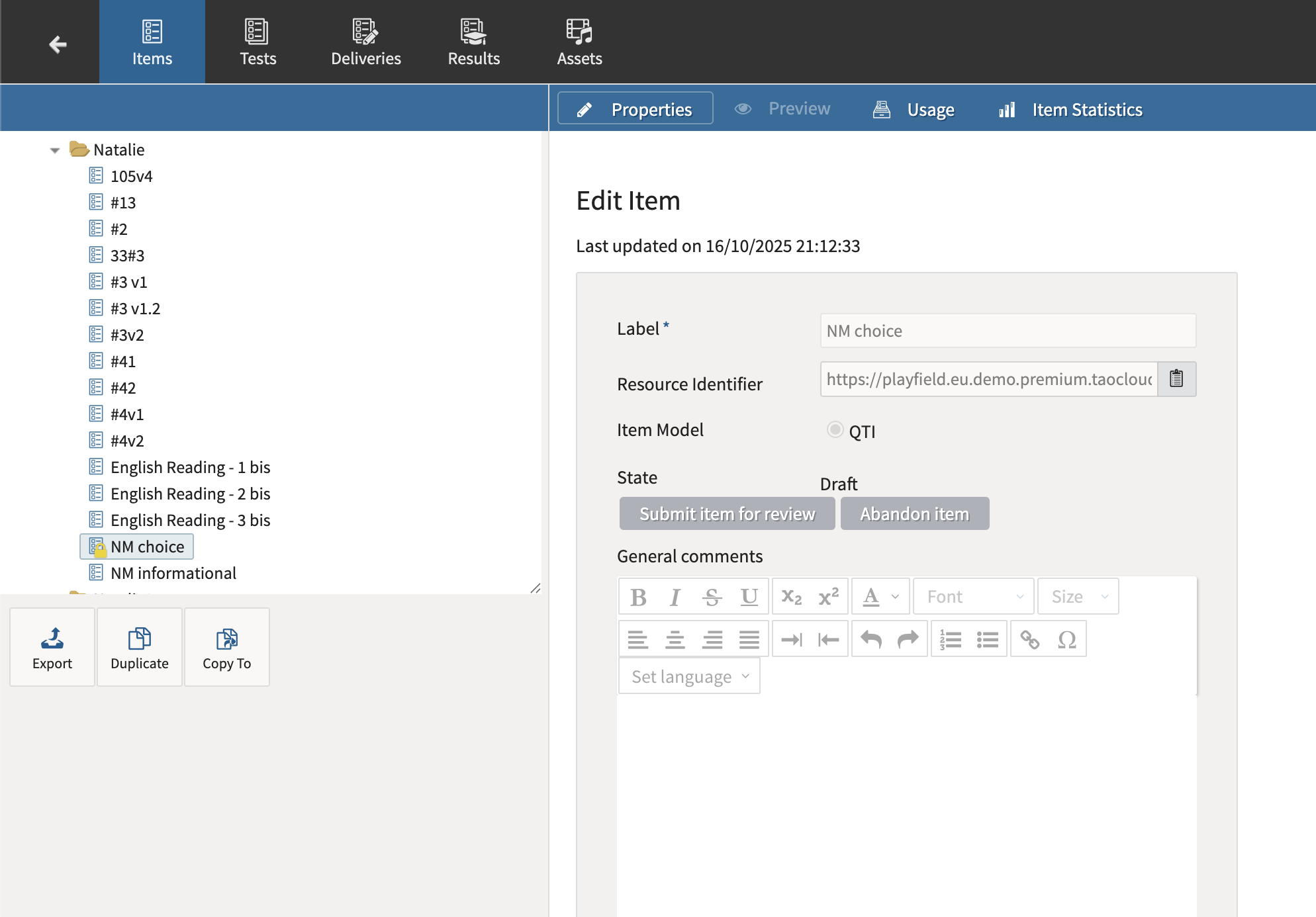Insert link using chain icon

(1029, 639)
